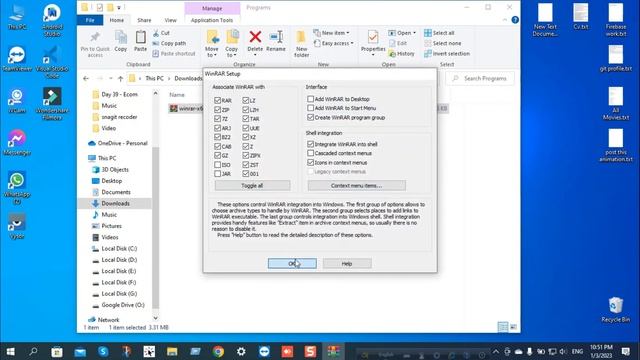
Task: Click the Delete icon in Explorer ribbon
Action: (255, 37)
